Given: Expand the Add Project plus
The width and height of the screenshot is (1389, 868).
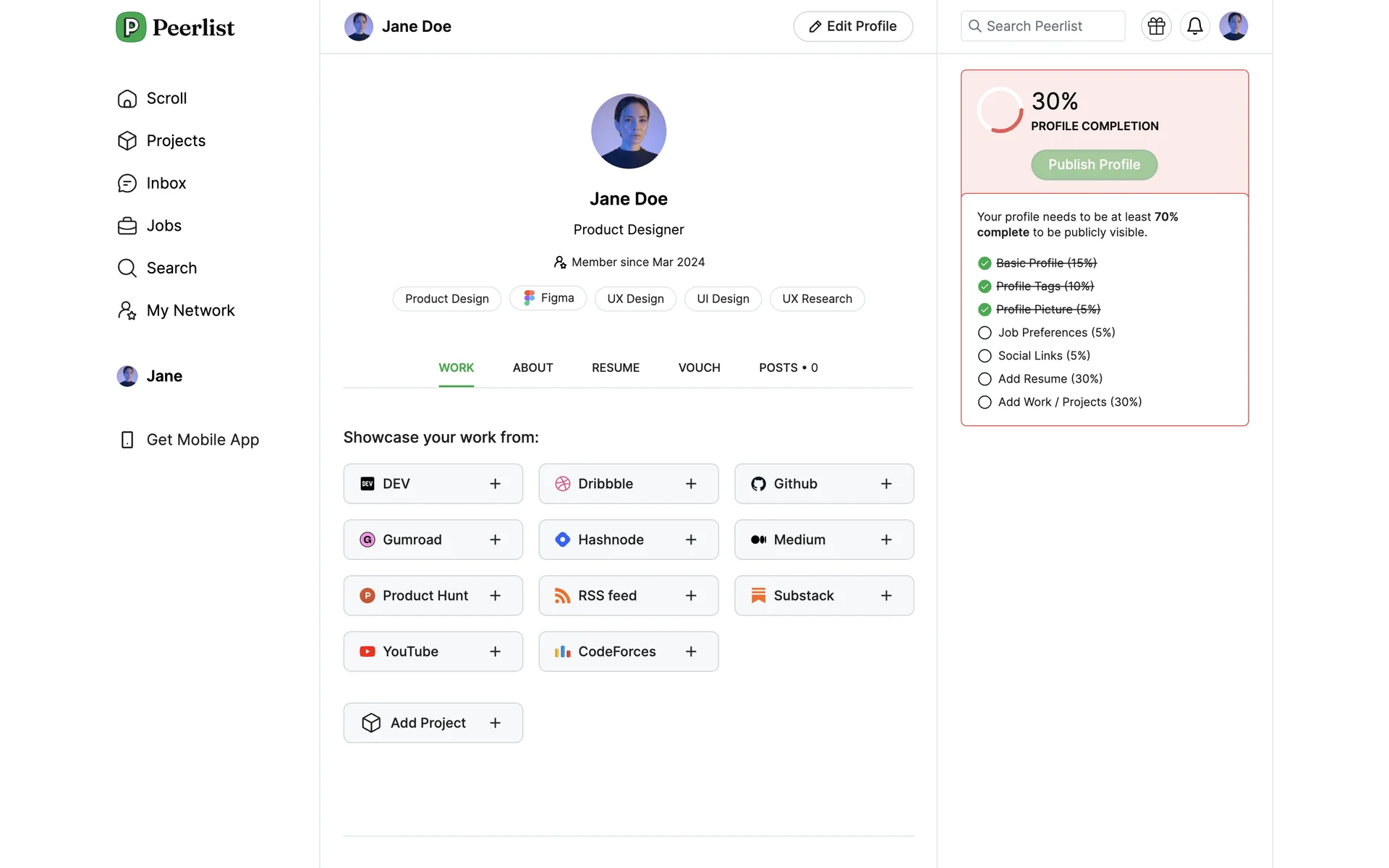Looking at the screenshot, I should [x=495, y=723].
